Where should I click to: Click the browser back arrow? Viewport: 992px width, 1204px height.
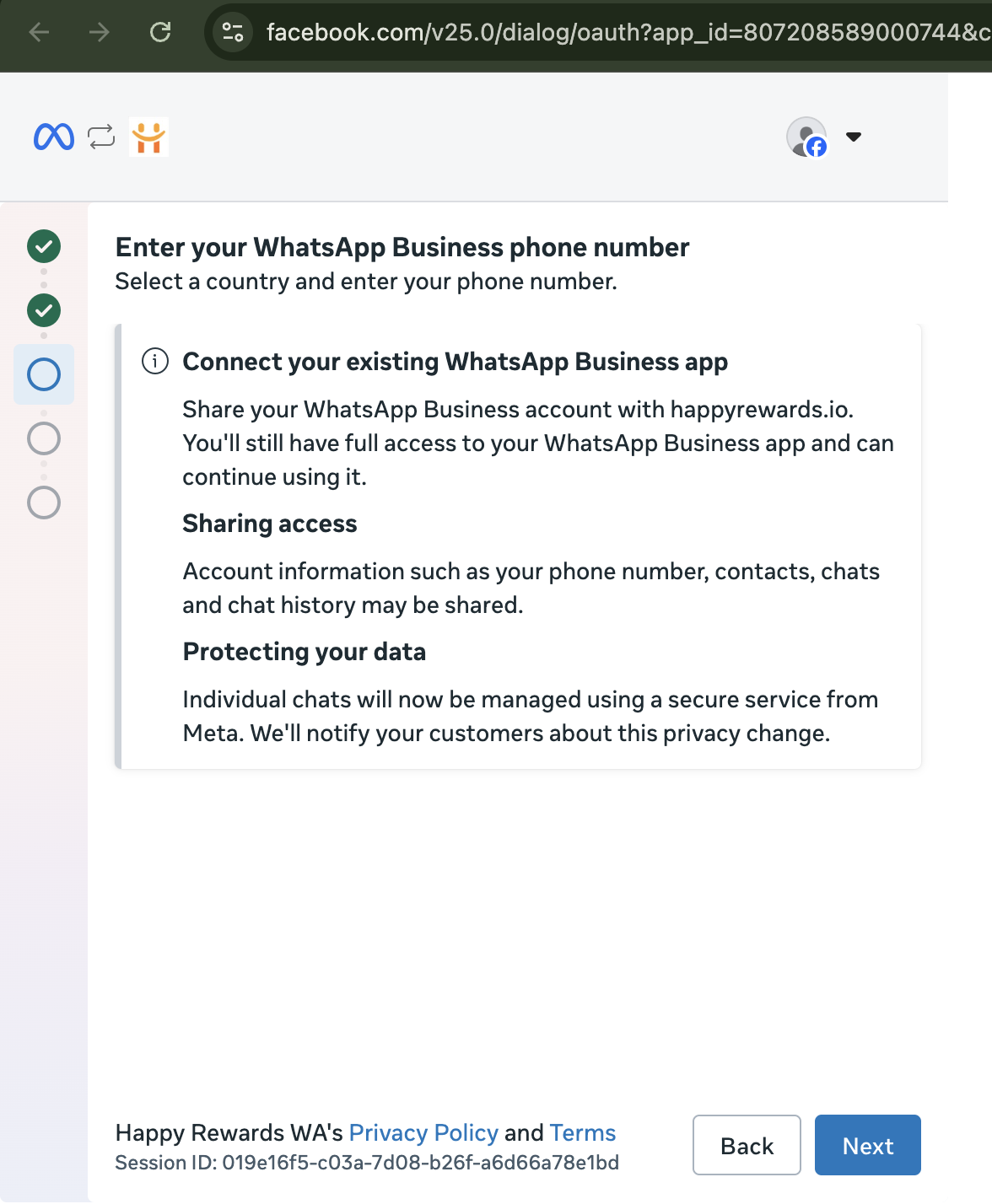(x=39, y=32)
